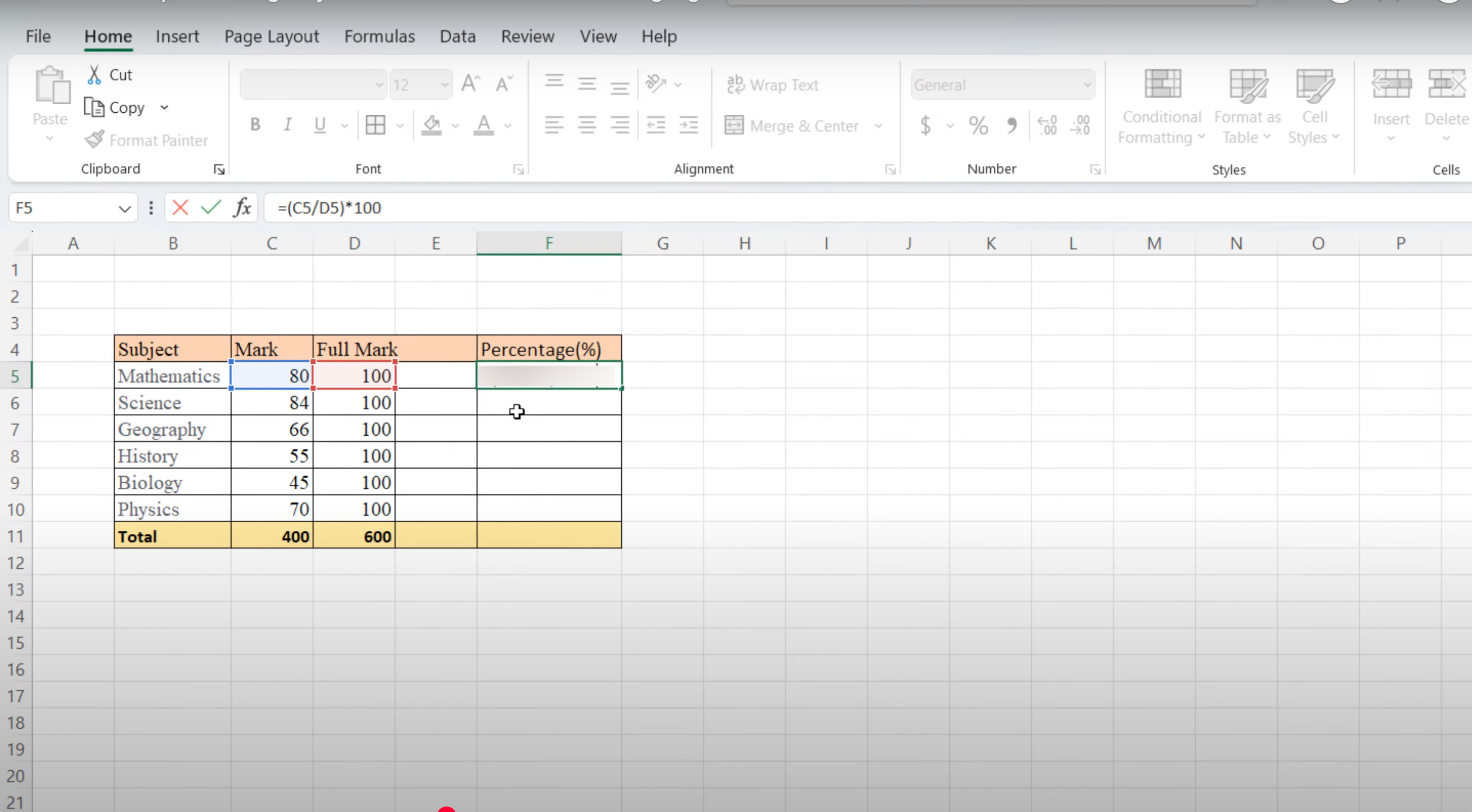The height and width of the screenshot is (812, 1472).
Task: Toggle Bold formatting
Action: [x=255, y=125]
